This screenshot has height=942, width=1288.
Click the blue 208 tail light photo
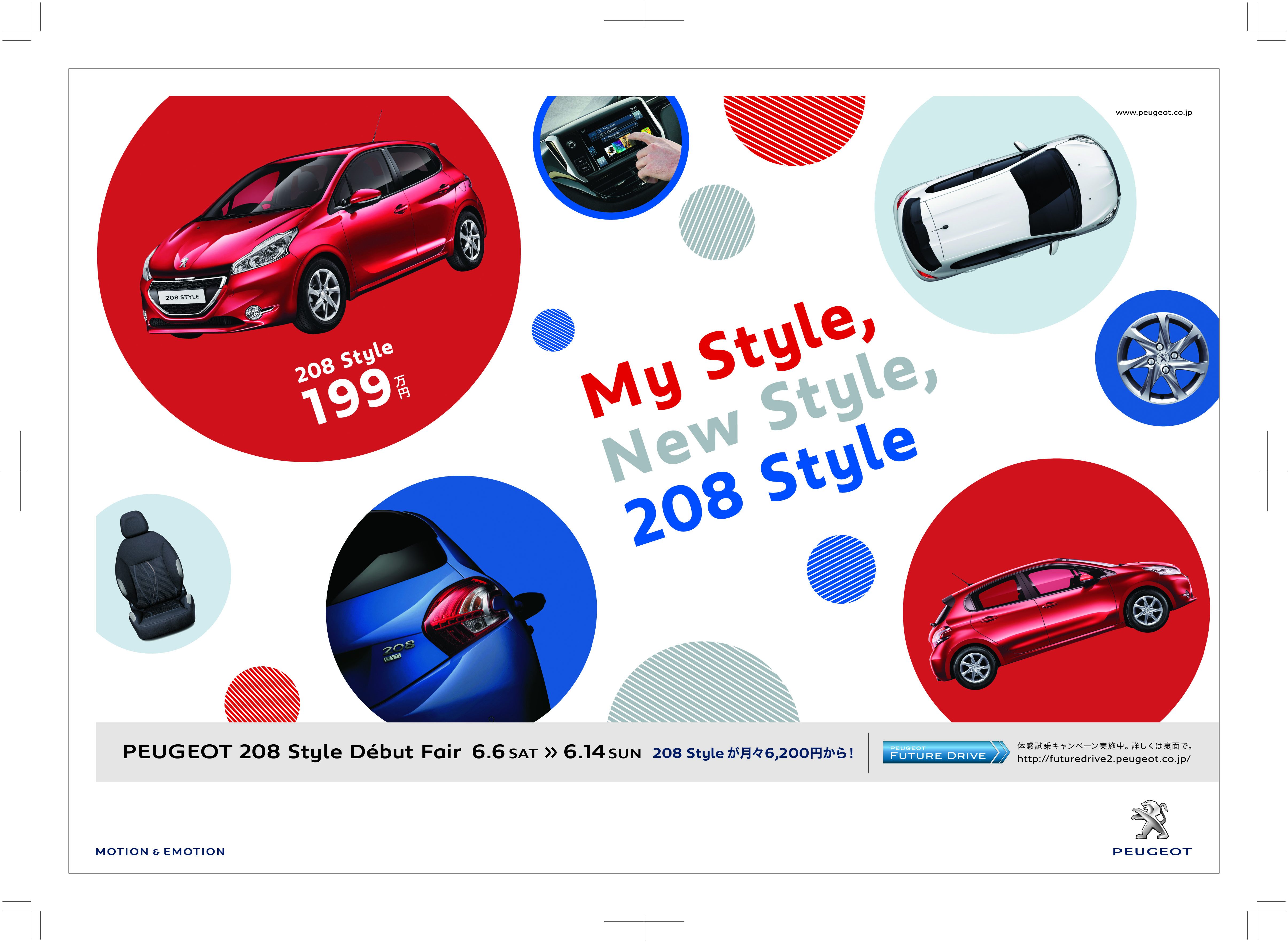tap(461, 599)
